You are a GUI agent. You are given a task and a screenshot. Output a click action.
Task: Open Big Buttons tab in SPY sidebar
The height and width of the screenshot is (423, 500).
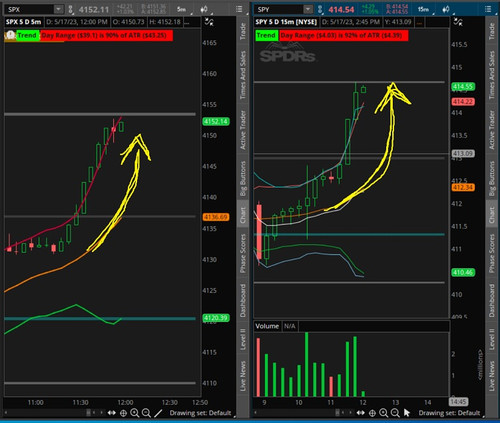pos(492,179)
